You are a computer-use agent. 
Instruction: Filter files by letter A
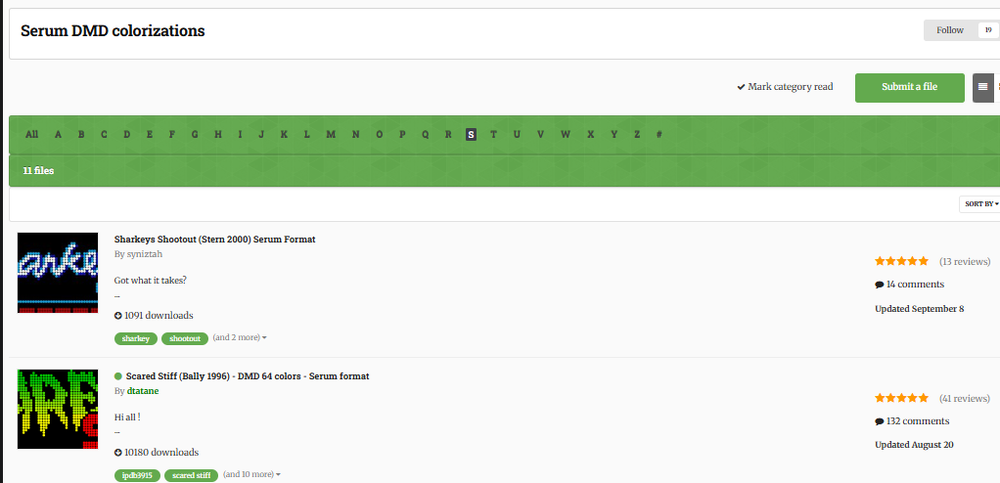pyautogui.click(x=58, y=135)
